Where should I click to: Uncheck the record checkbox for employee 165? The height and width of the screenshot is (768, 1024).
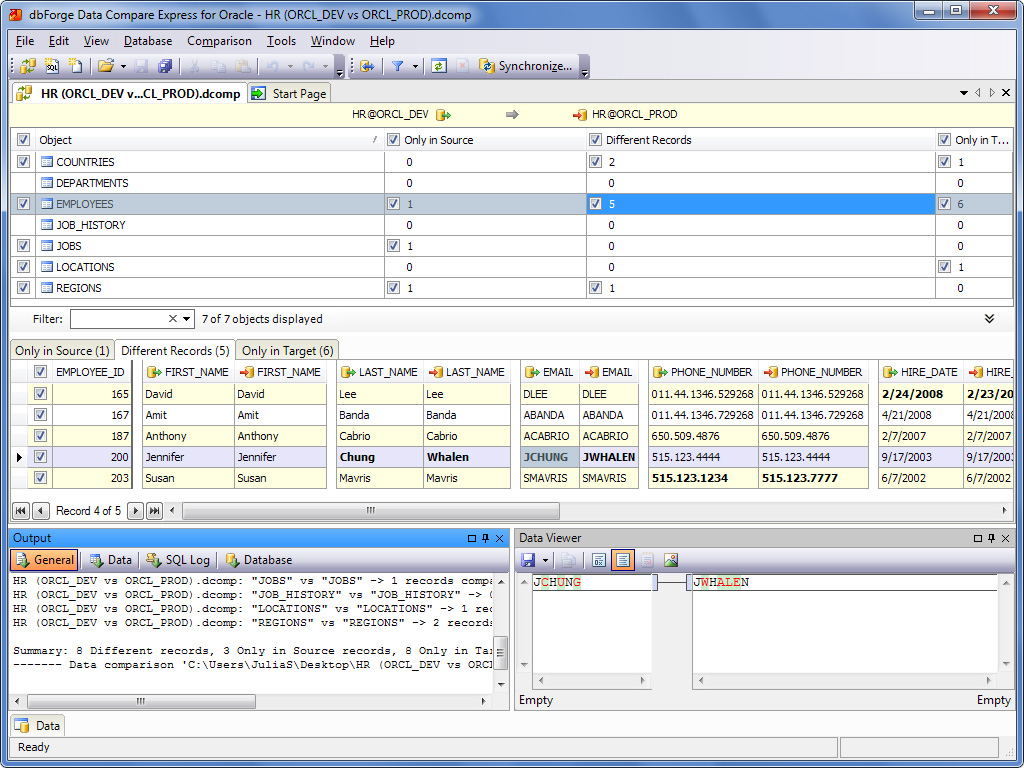(x=40, y=394)
